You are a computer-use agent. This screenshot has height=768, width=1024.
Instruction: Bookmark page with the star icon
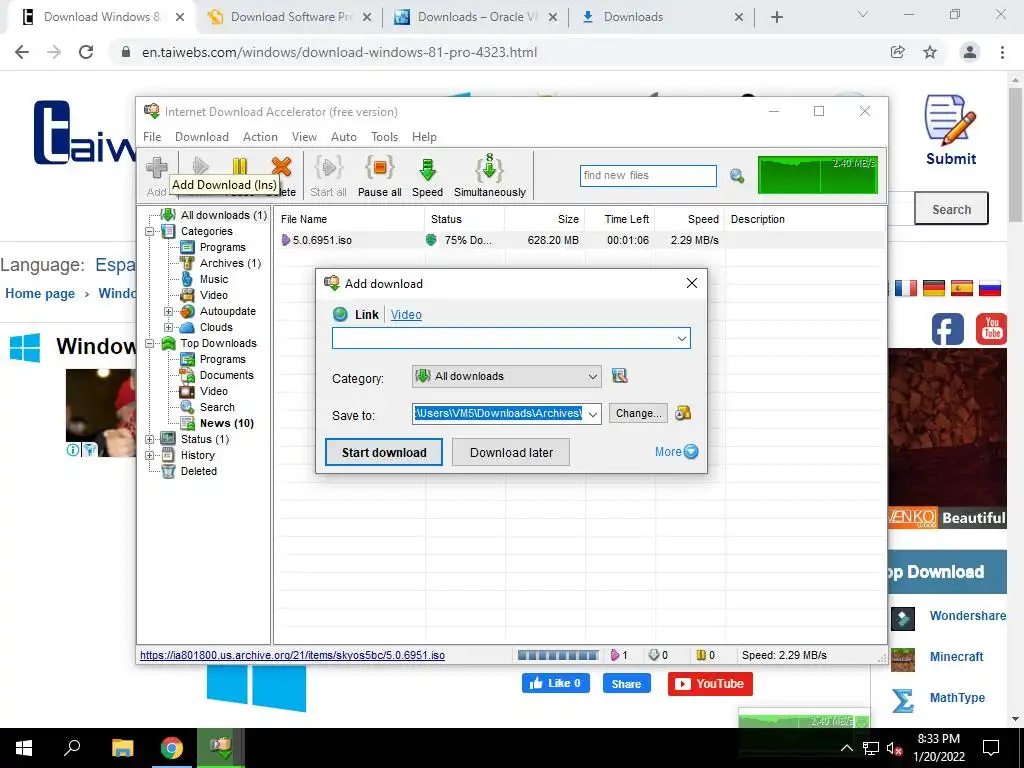(930, 52)
